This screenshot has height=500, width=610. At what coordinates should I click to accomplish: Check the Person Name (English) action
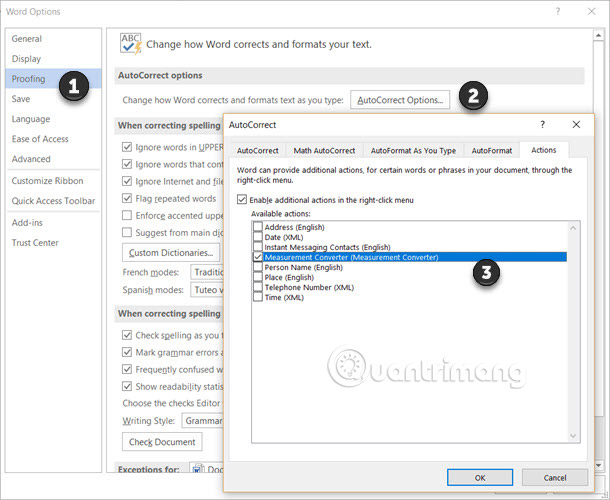(258, 267)
